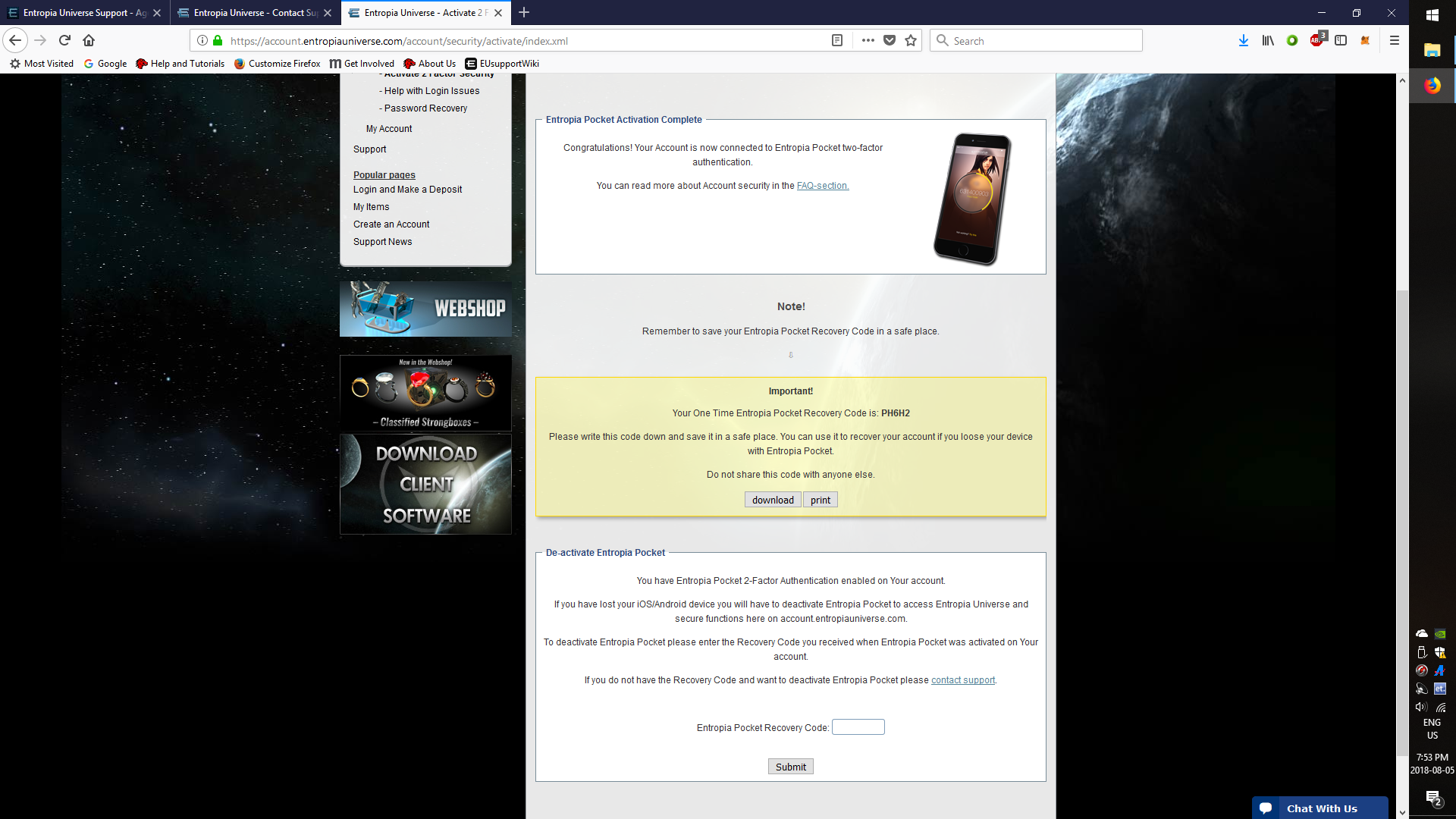
Task: Open the OneDrive cloud tray icon
Action: 1422,634
